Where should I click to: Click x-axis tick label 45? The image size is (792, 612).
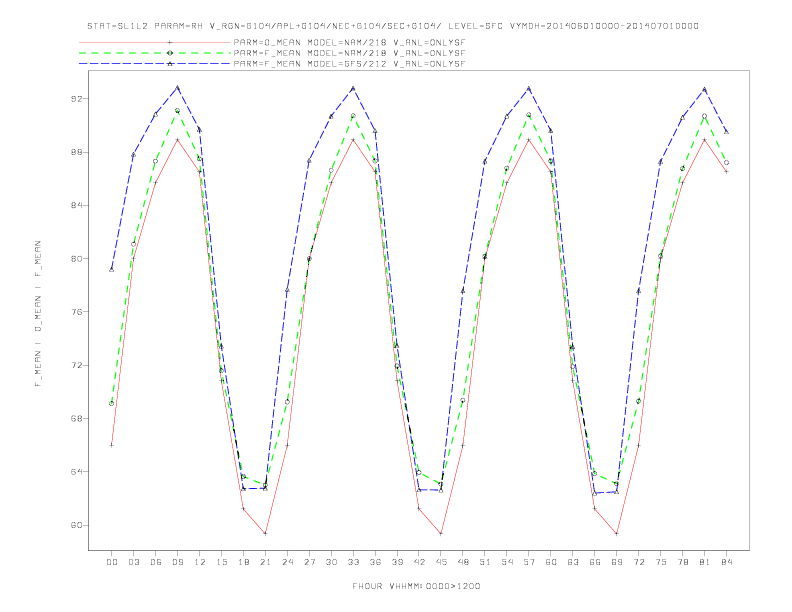[x=441, y=562]
